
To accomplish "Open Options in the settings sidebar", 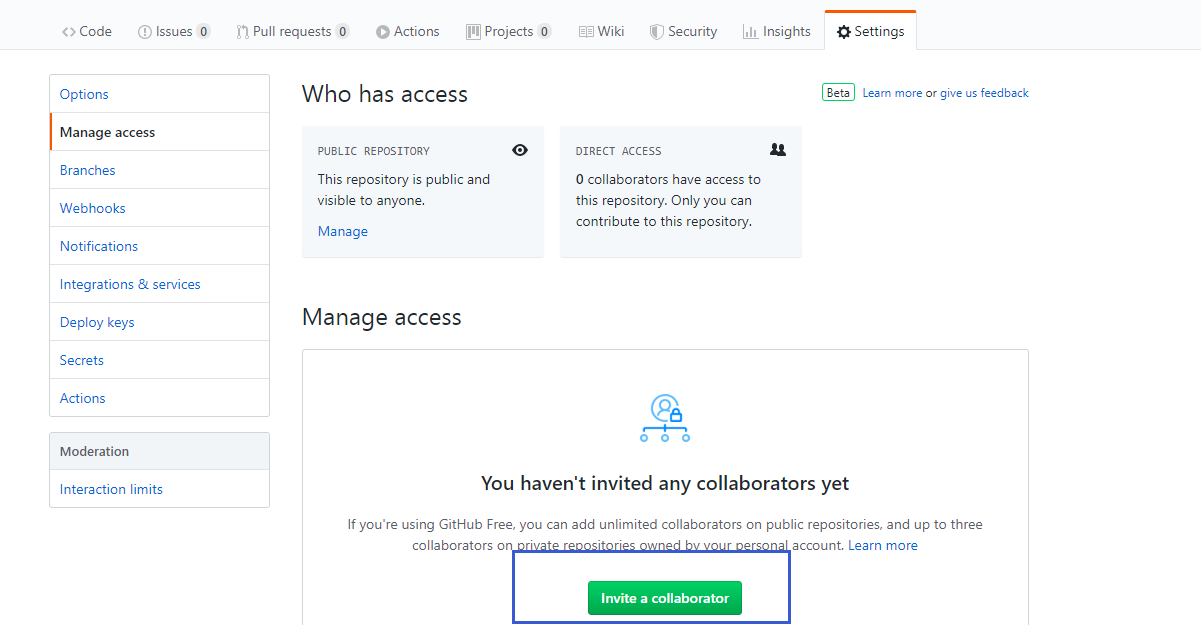I will [160, 94].
